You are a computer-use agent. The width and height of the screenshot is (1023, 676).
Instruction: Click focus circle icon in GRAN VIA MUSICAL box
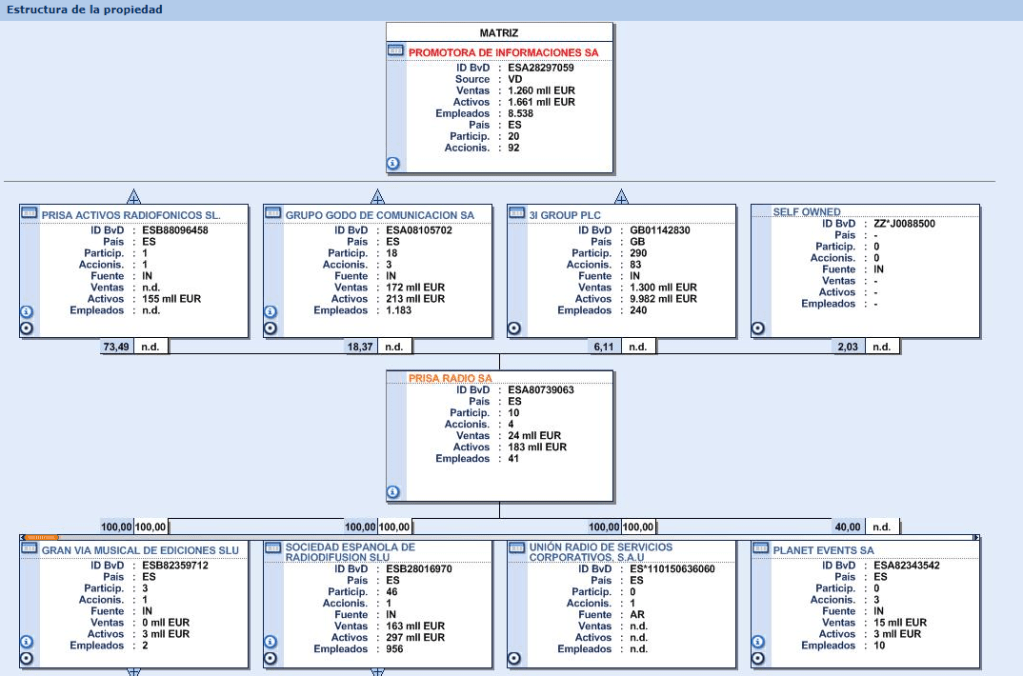tap(27, 658)
